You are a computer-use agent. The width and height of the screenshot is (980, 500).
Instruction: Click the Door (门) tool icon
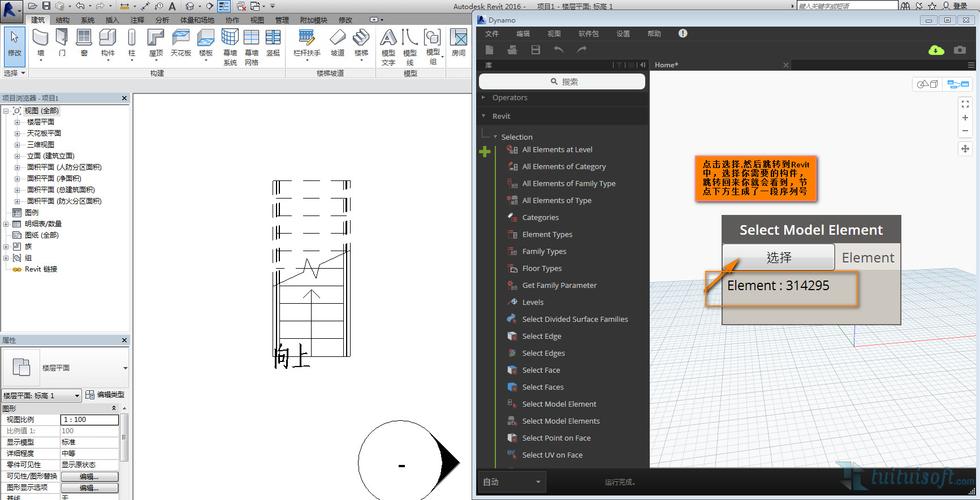click(62, 44)
